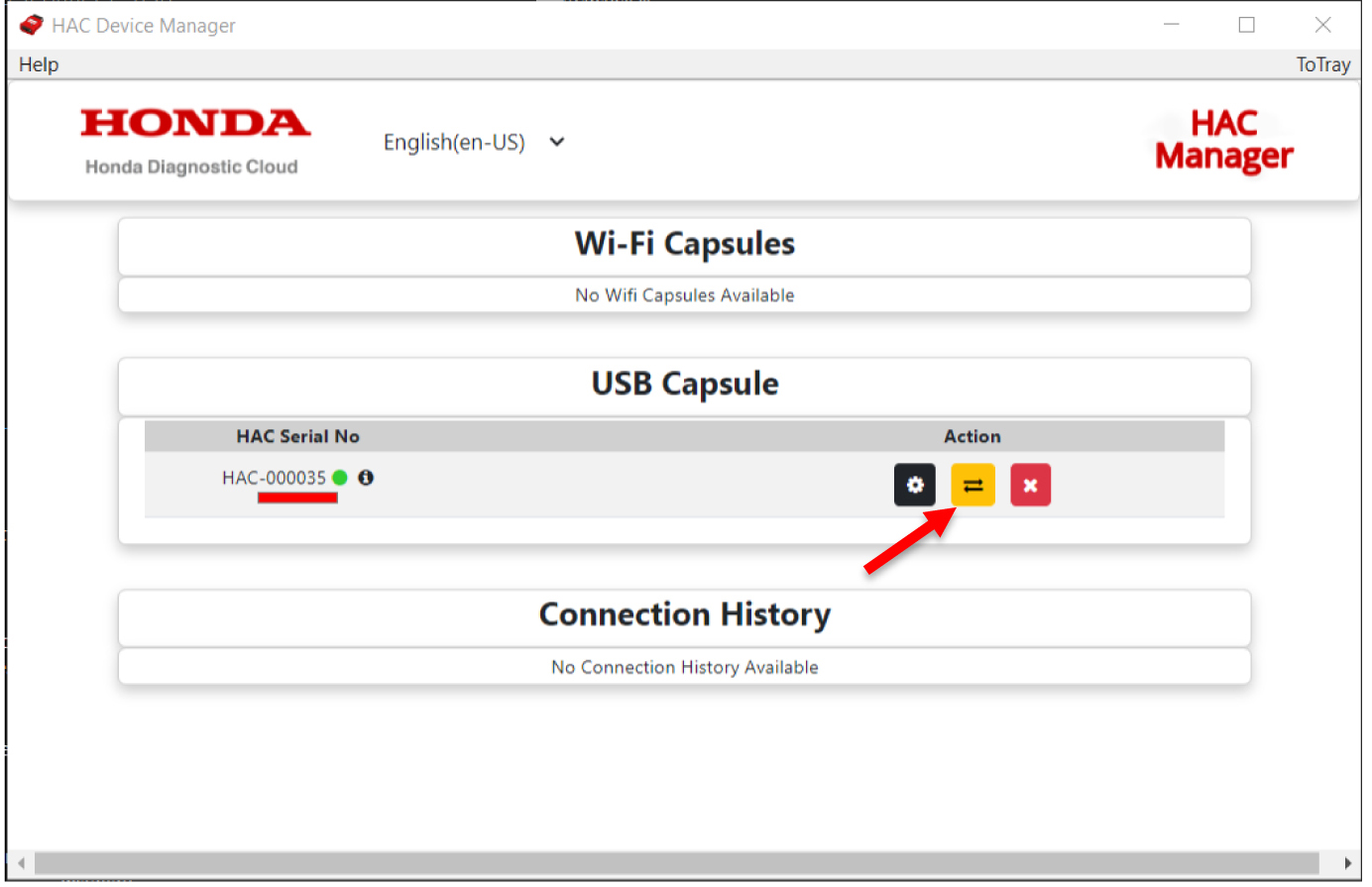Click green status dot beside HAC-000035
The height and width of the screenshot is (887, 1372).
(340, 478)
